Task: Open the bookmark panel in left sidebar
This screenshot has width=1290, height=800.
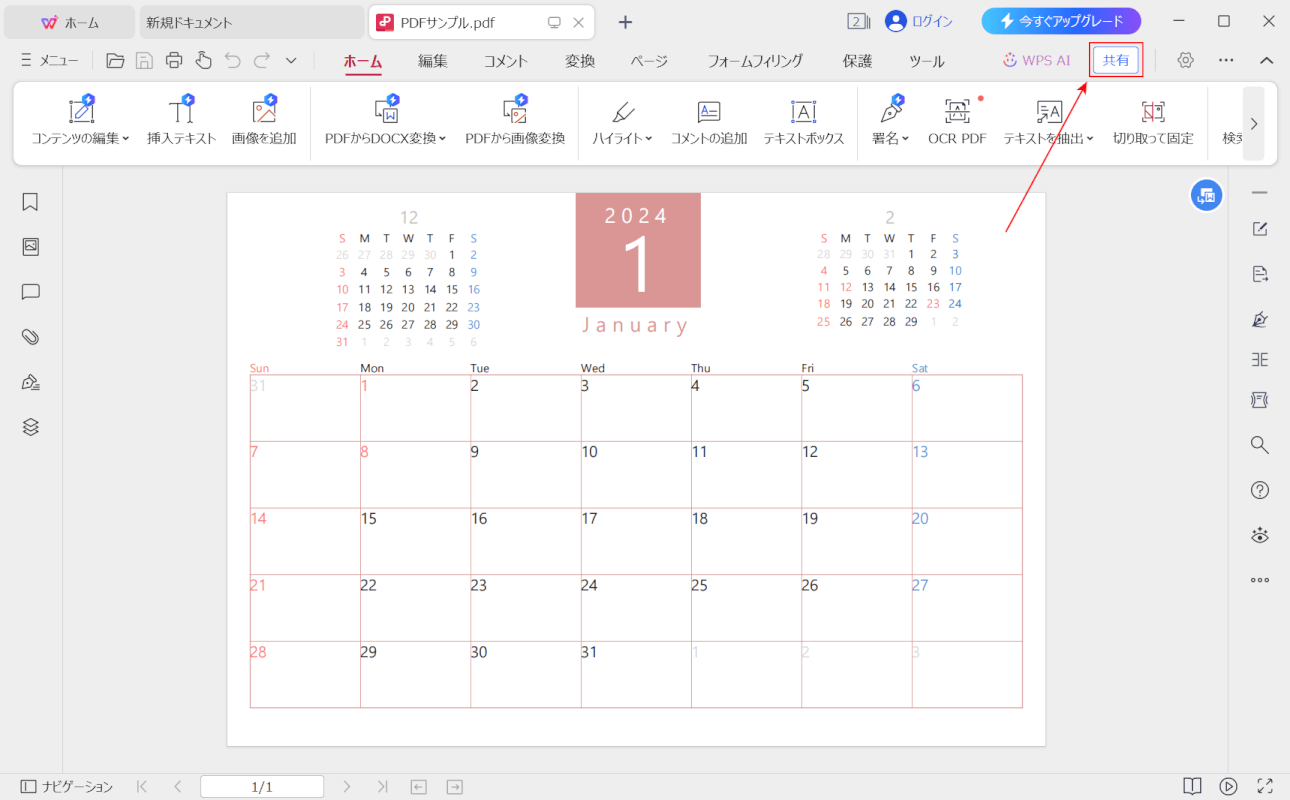Action: [x=30, y=202]
